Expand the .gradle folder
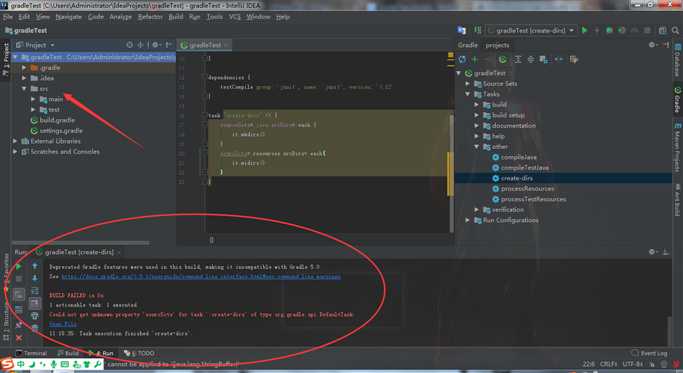683x373 pixels. [x=24, y=68]
